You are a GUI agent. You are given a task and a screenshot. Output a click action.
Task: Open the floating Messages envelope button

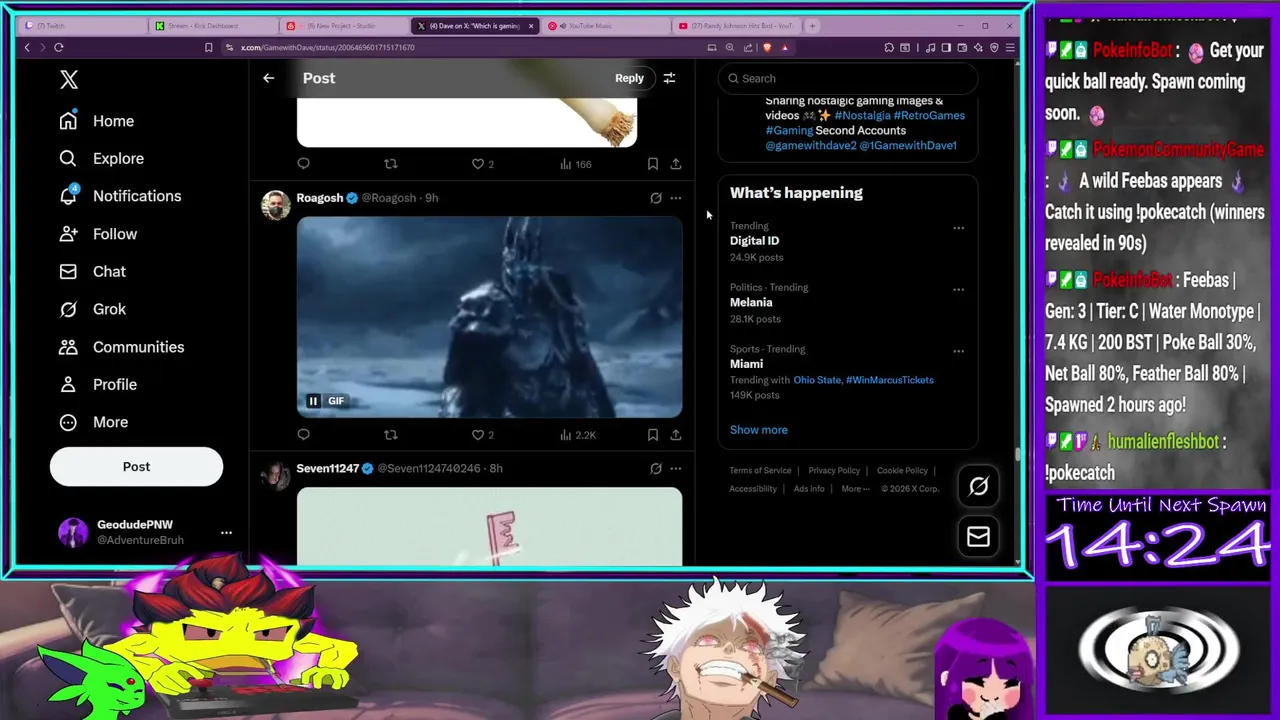[x=978, y=537]
